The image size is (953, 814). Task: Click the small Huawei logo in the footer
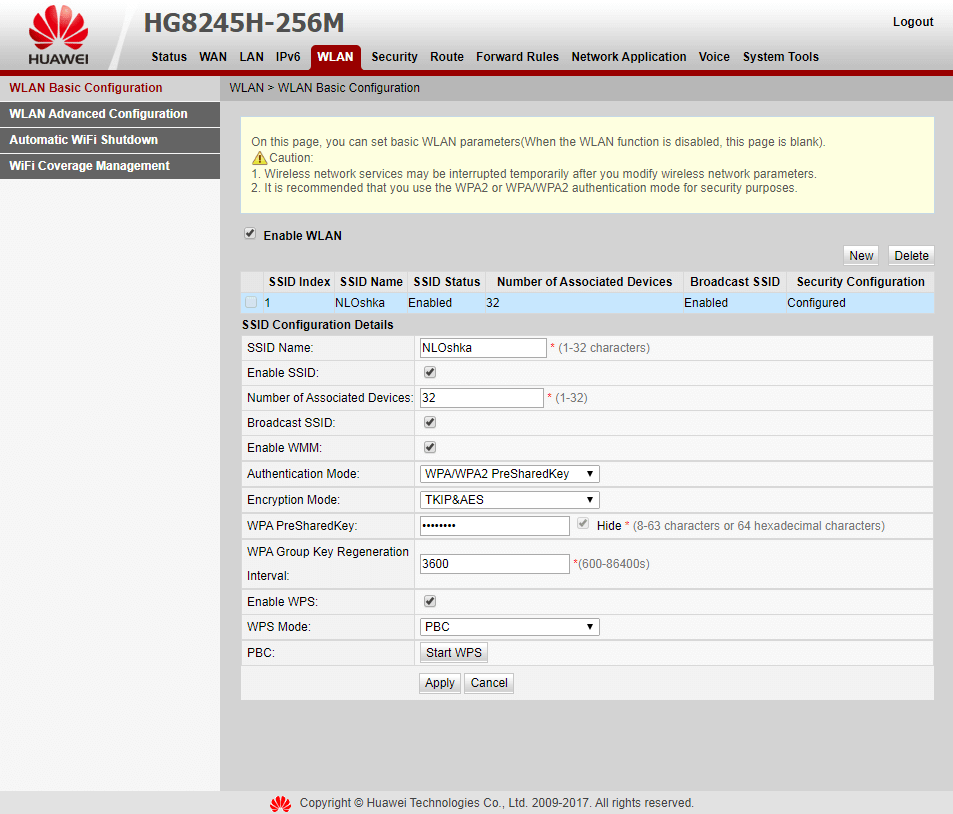pos(280,804)
